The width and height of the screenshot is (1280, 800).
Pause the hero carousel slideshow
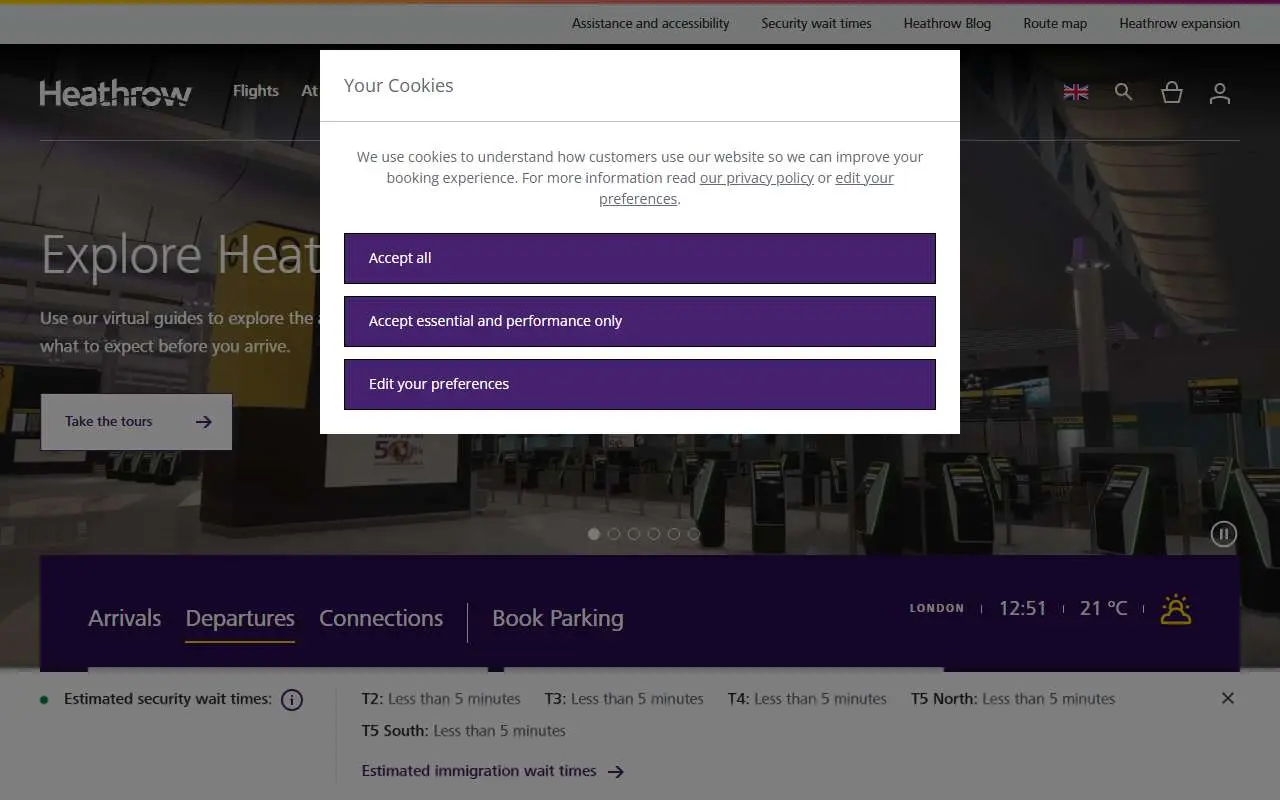click(x=1224, y=534)
